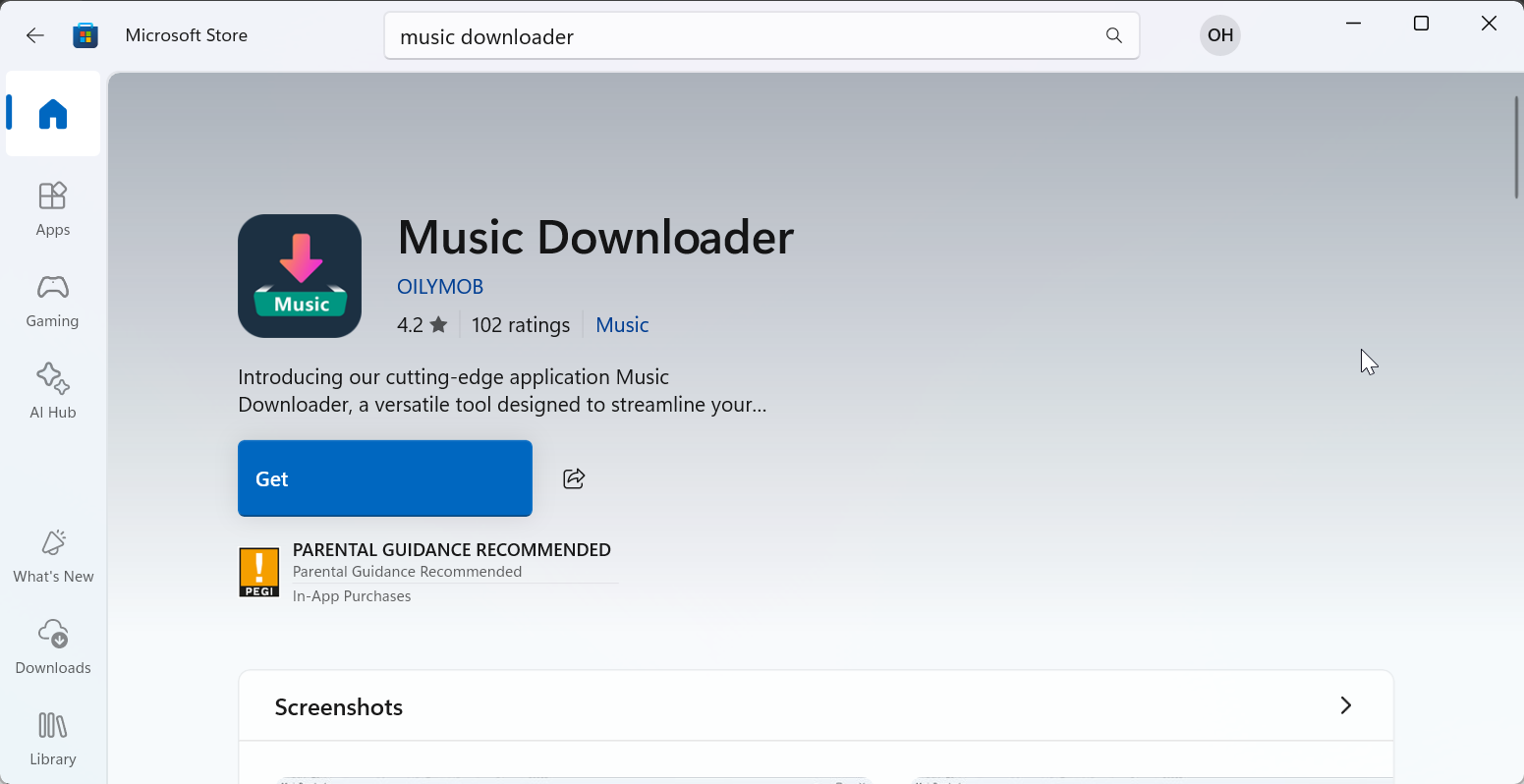Minimize the Microsoft Store window
Image resolution: width=1524 pixels, height=784 pixels.
pyautogui.click(x=1353, y=24)
